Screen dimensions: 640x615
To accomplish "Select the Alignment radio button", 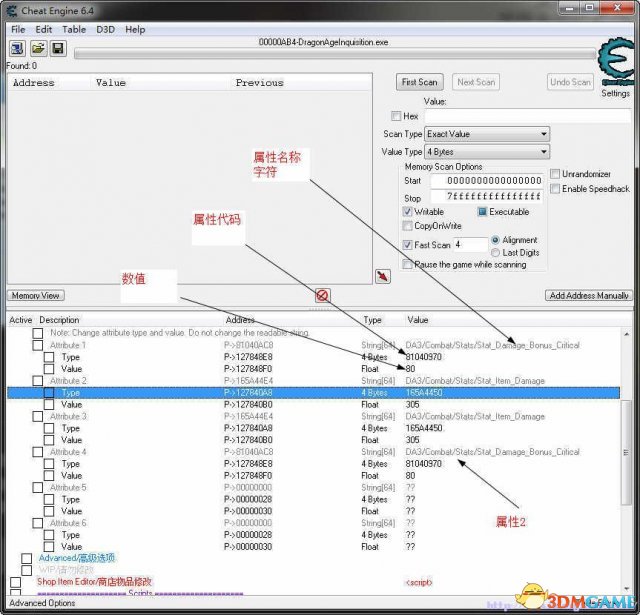I will coord(496,240).
